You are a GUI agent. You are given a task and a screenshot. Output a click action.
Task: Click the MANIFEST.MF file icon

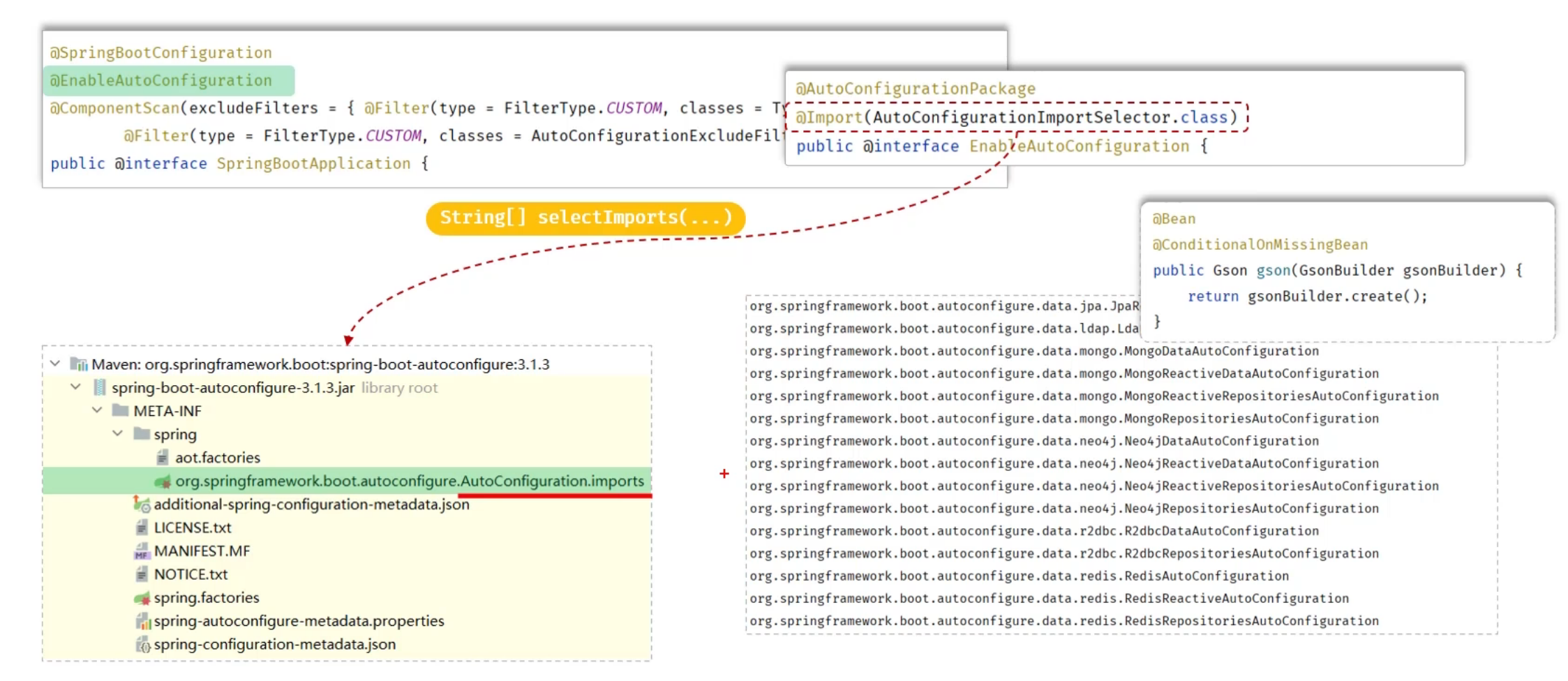click(142, 551)
